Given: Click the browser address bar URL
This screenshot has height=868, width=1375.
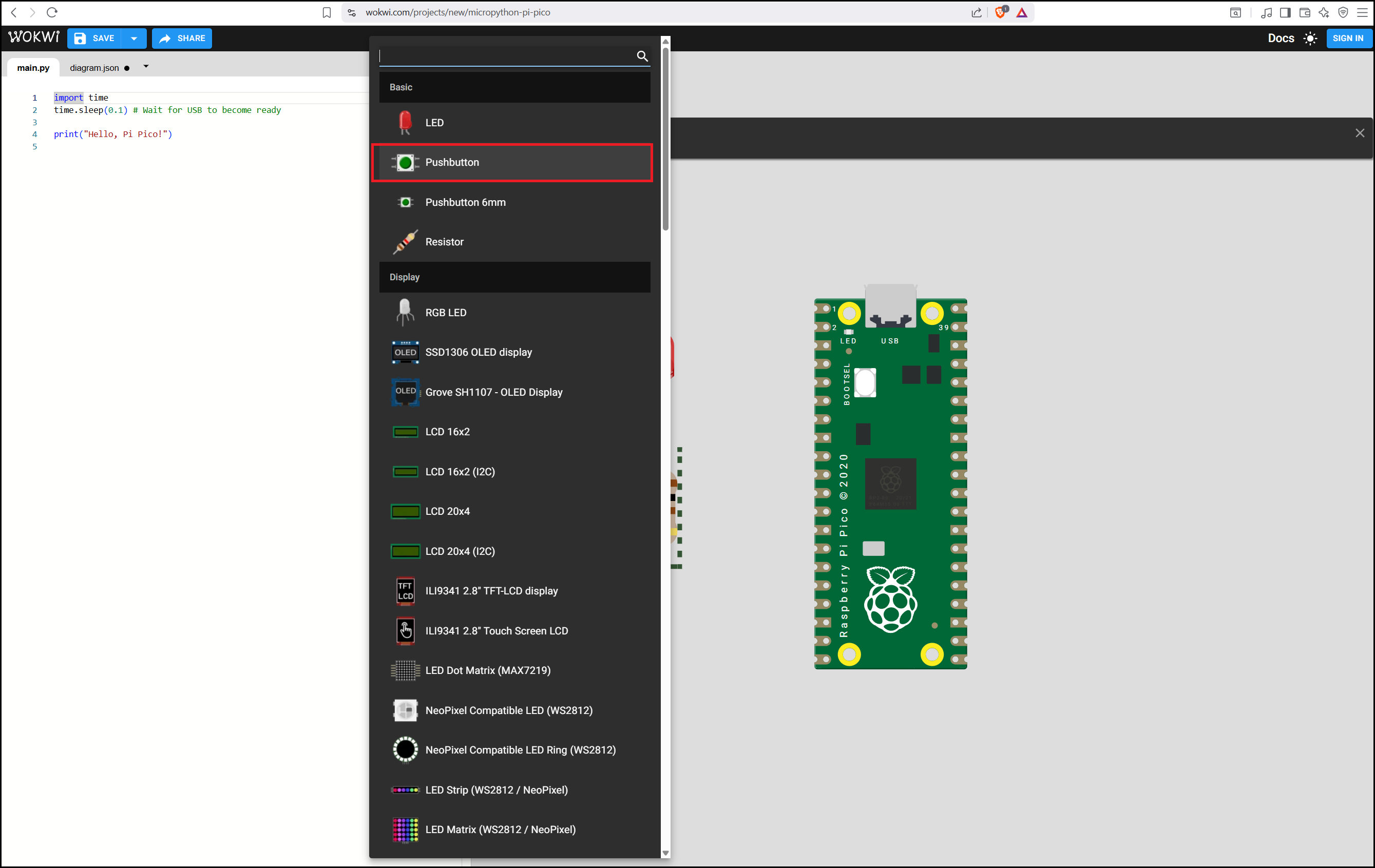Looking at the screenshot, I should click(x=457, y=12).
